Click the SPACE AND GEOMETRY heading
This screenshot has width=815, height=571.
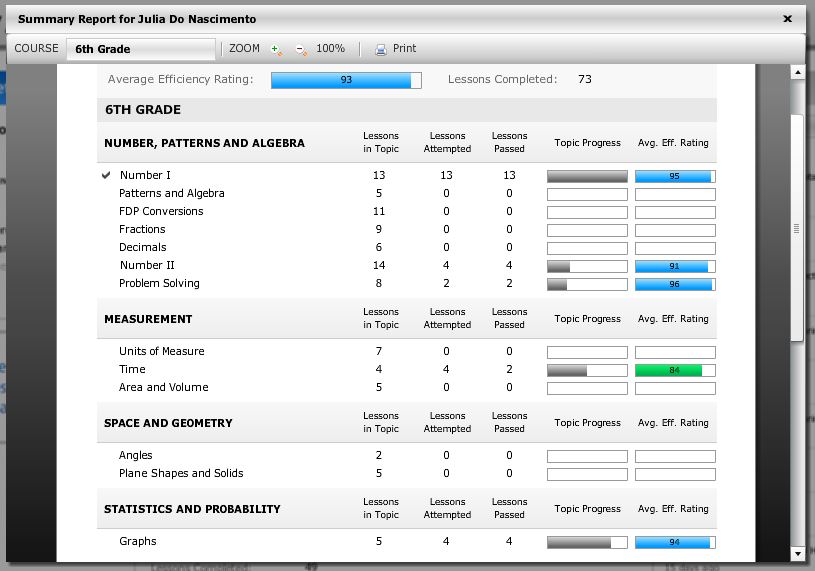click(168, 423)
